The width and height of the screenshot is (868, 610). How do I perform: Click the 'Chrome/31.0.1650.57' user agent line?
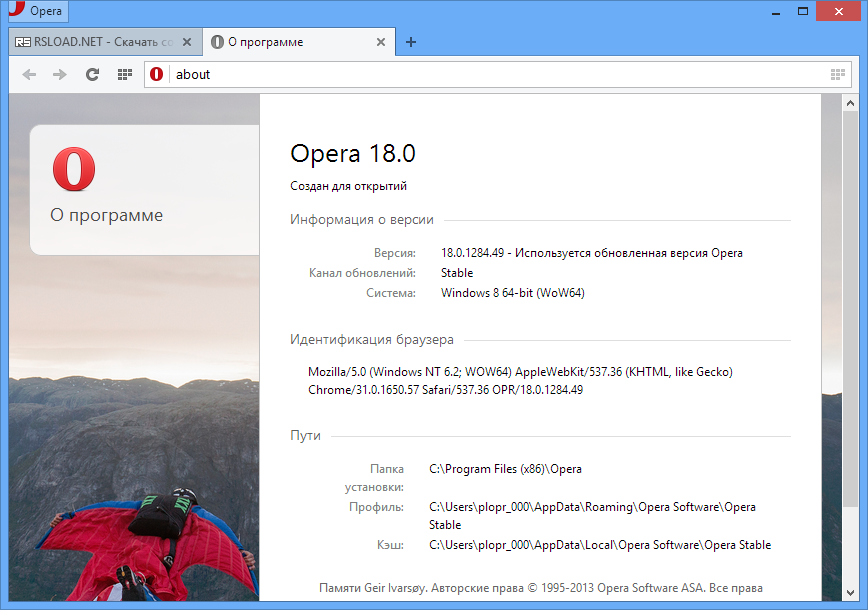pyautogui.click(x=446, y=390)
